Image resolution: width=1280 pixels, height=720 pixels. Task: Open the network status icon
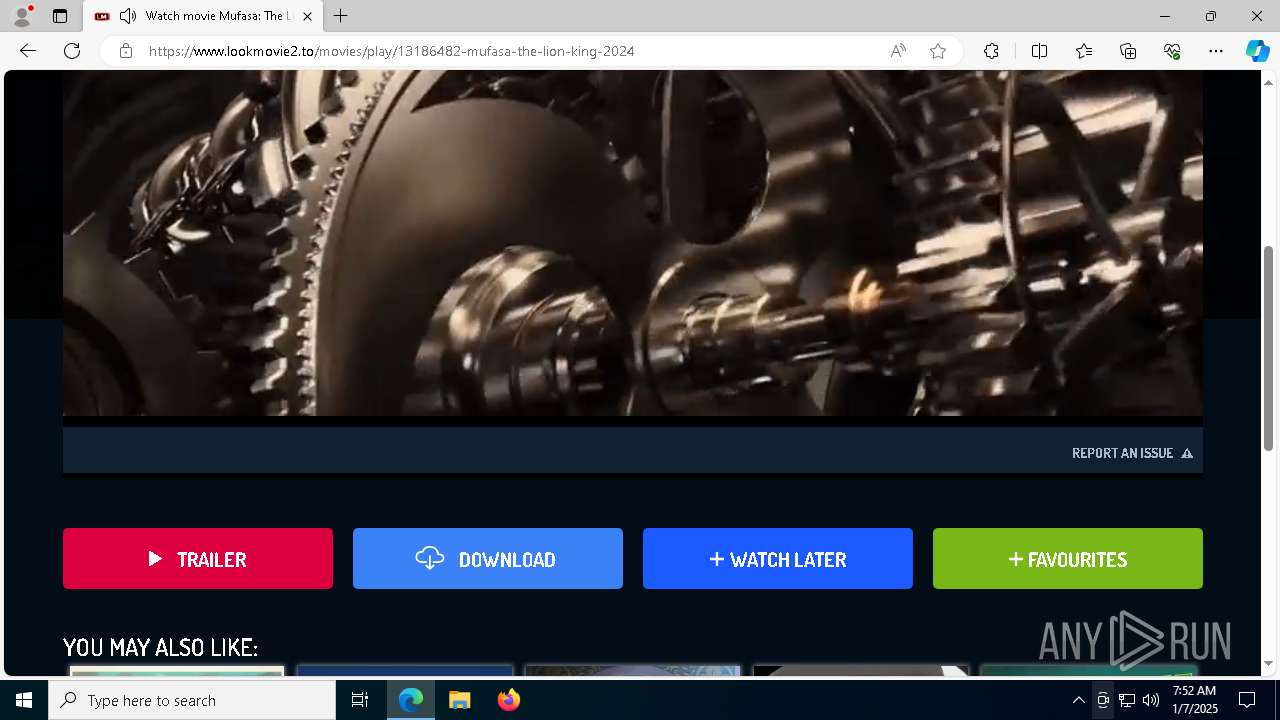pyautogui.click(x=1127, y=700)
